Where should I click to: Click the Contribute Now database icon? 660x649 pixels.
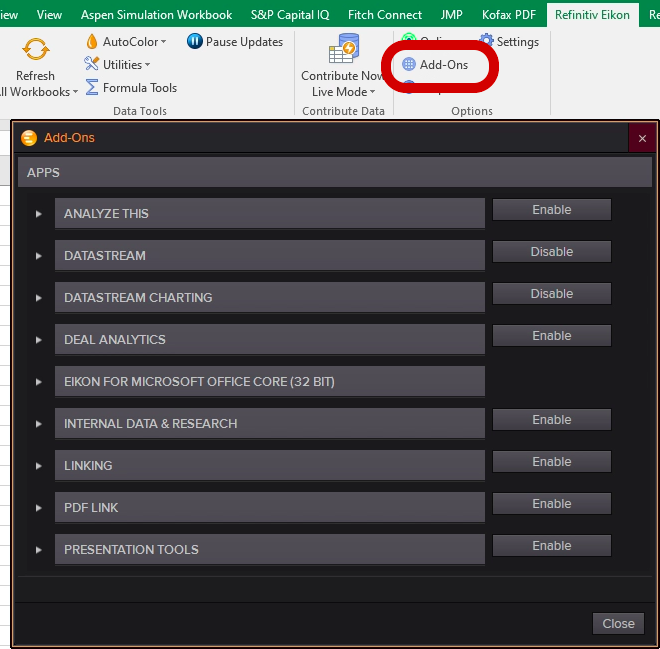click(x=347, y=50)
